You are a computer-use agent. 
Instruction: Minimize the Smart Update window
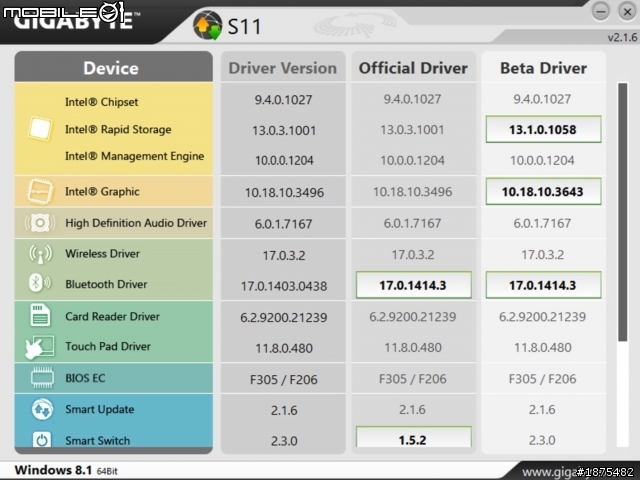click(600, 11)
